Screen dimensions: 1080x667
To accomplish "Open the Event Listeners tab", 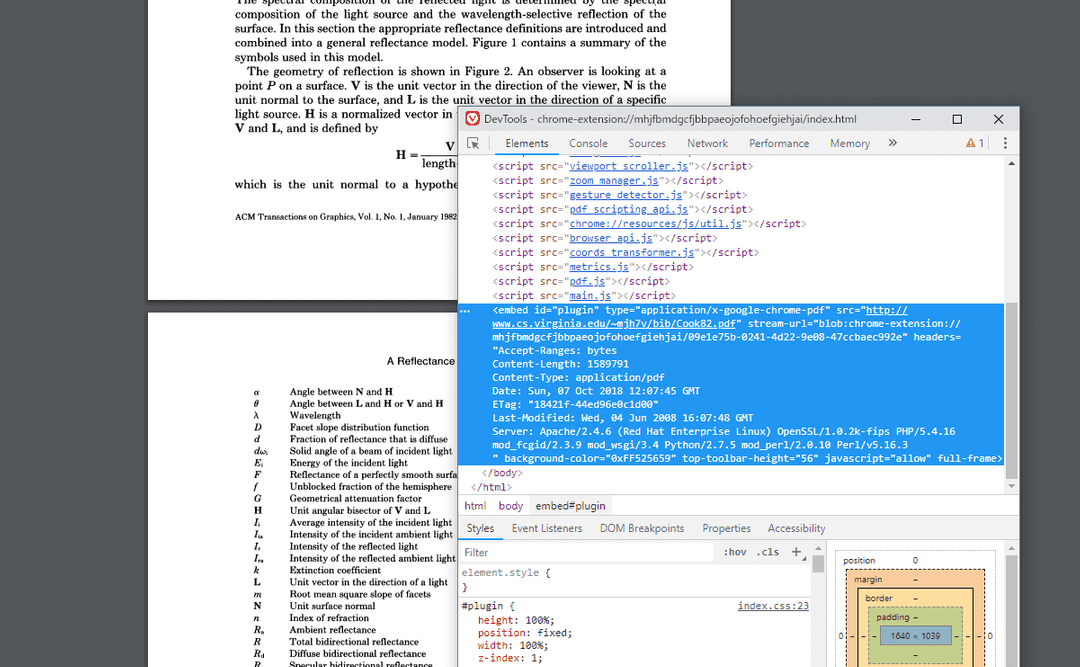I will coord(546,528).
